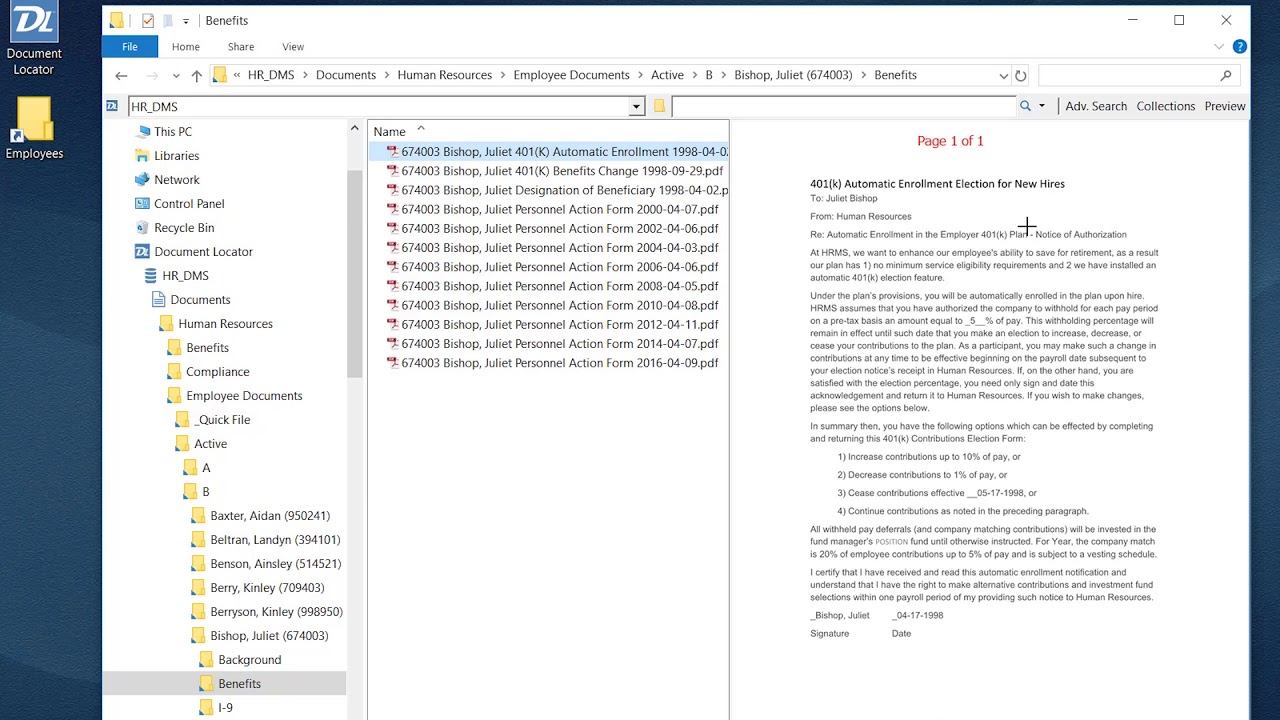This screenshot has width=1280, height=720.
Task: Expand the address bar history dropdown
Action: [1003, 76]
